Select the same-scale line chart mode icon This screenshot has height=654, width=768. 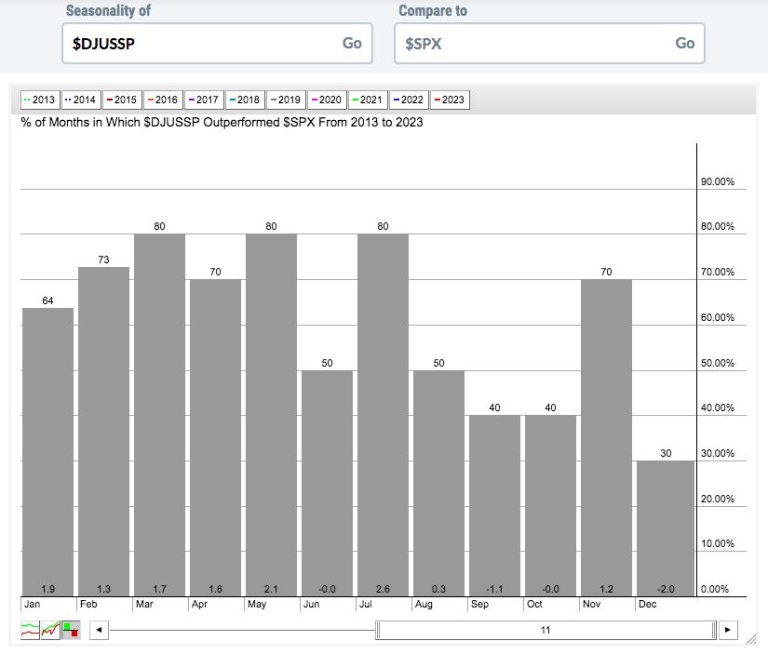coord(50,630)
